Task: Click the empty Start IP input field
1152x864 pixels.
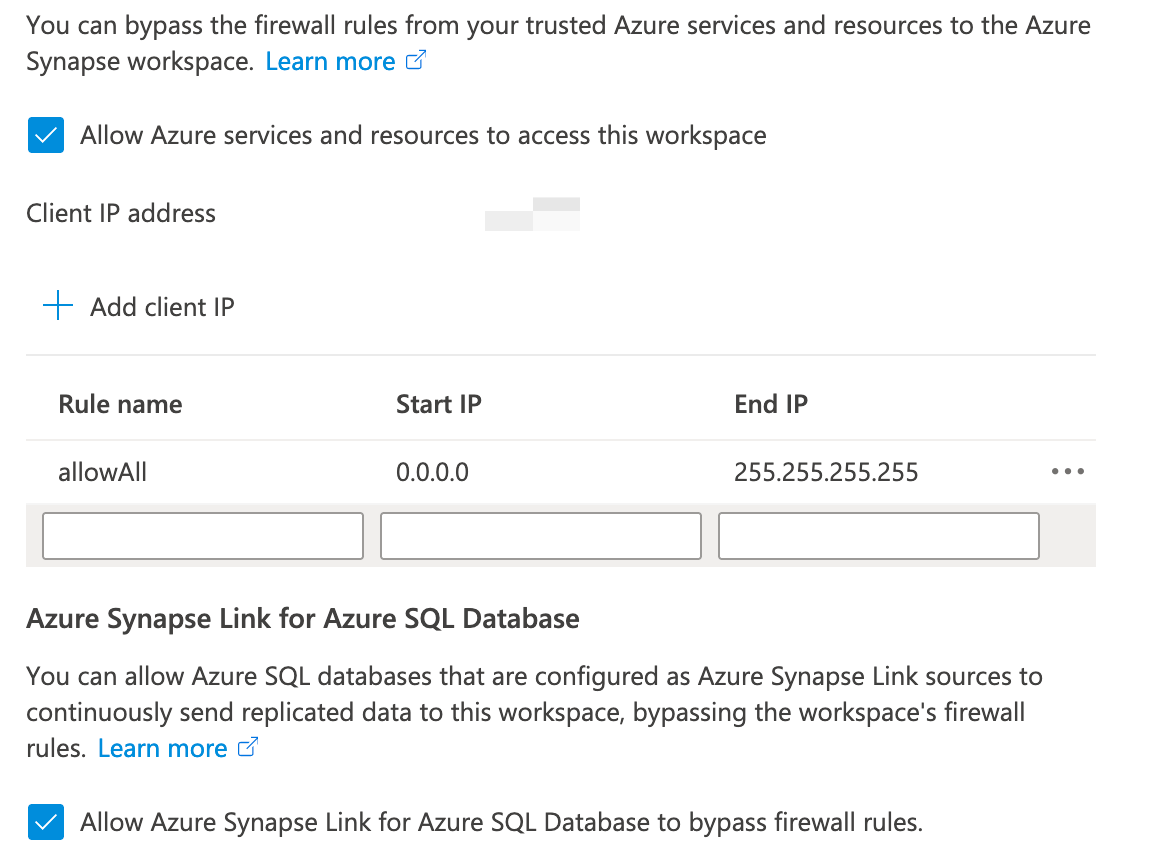Action: 540,535
